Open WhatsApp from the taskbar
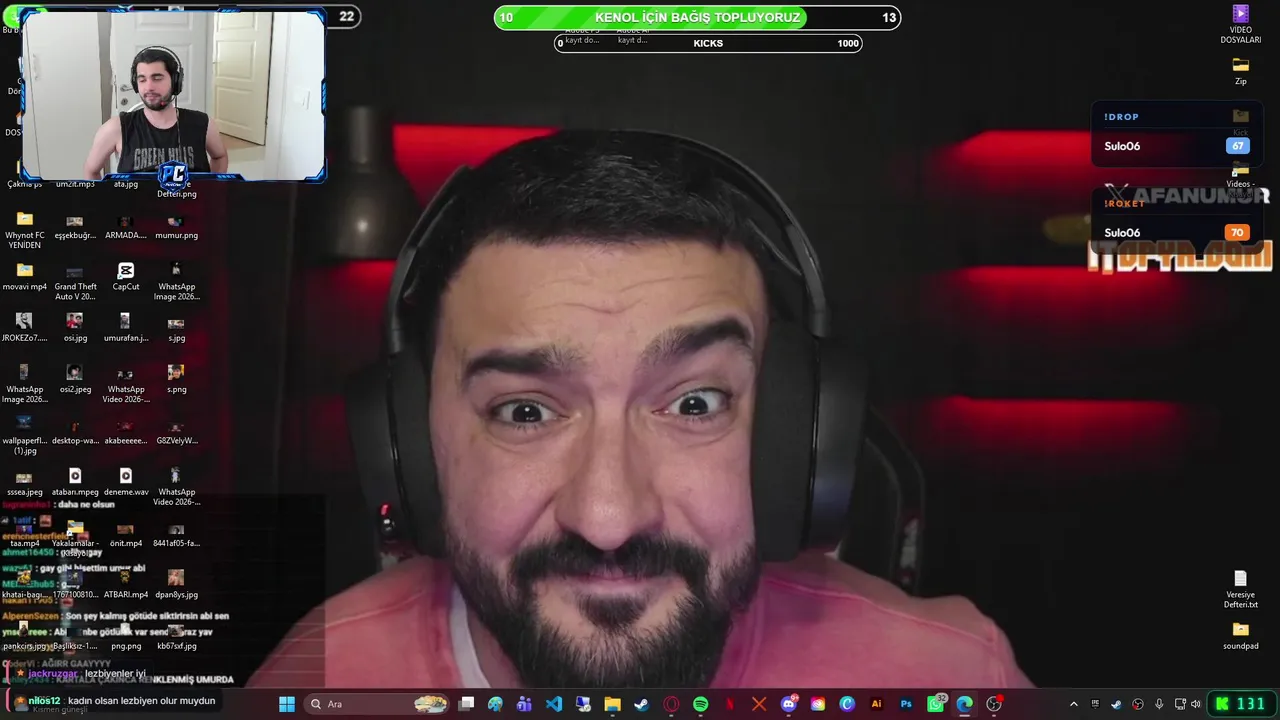The image size is (1280, 720). coord(936,704)
